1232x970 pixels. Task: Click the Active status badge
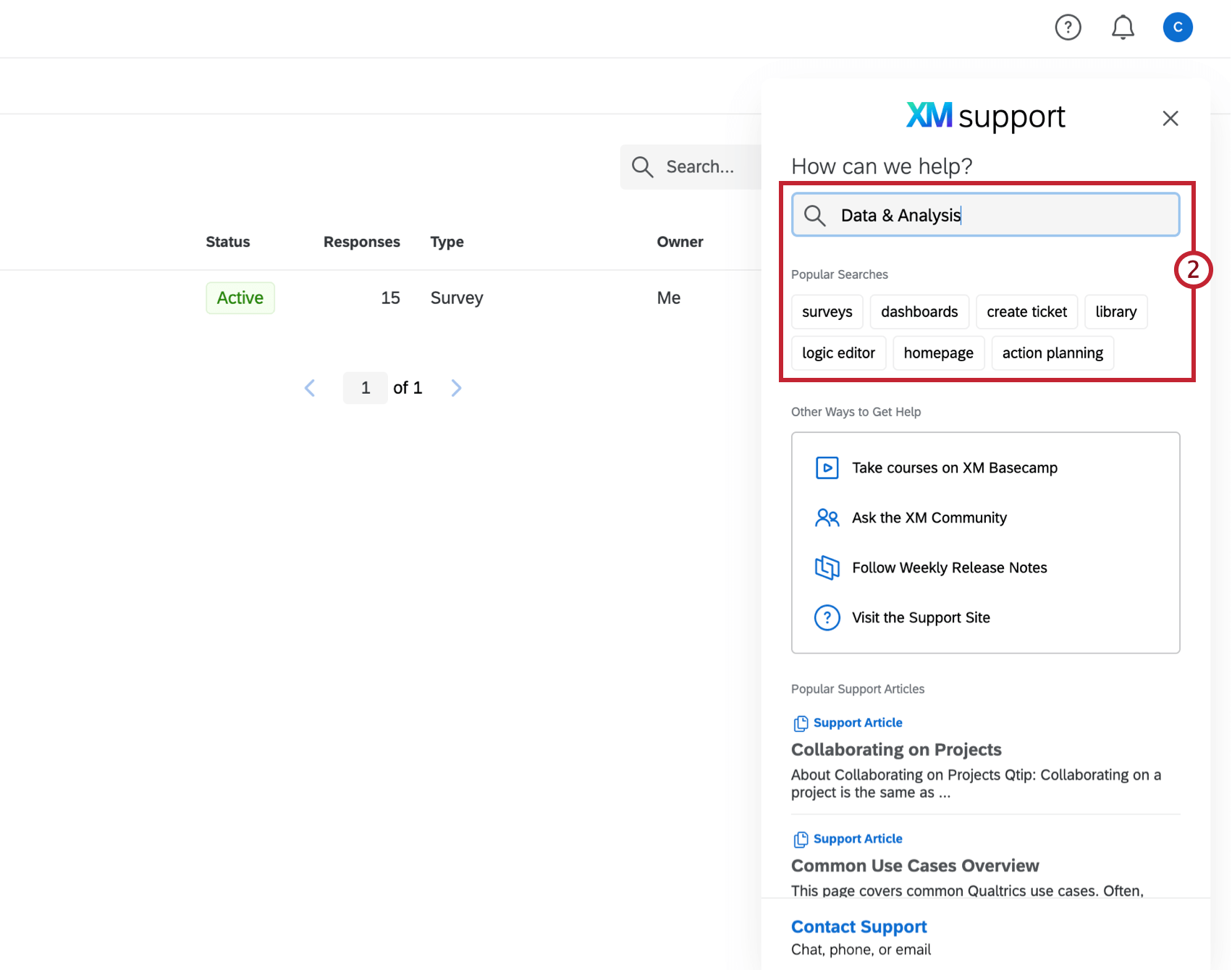240,298
